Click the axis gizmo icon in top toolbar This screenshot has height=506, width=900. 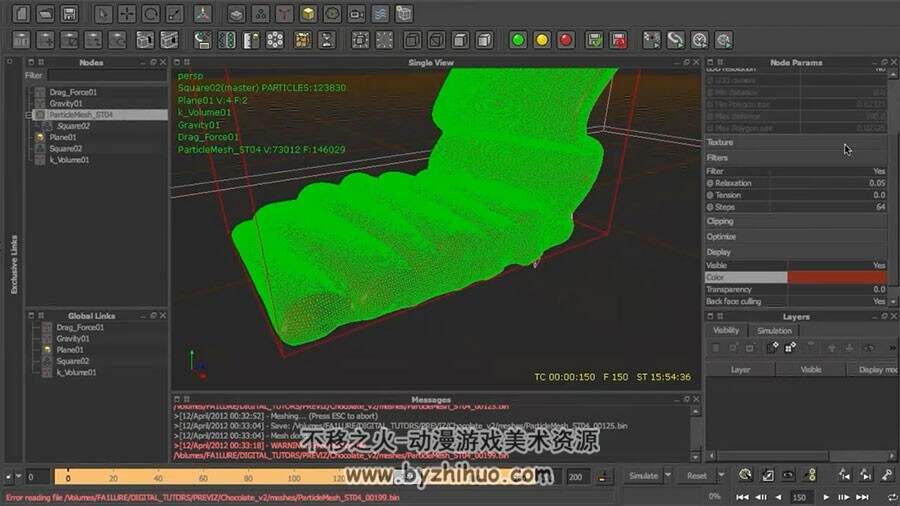(x=203, y=13)
